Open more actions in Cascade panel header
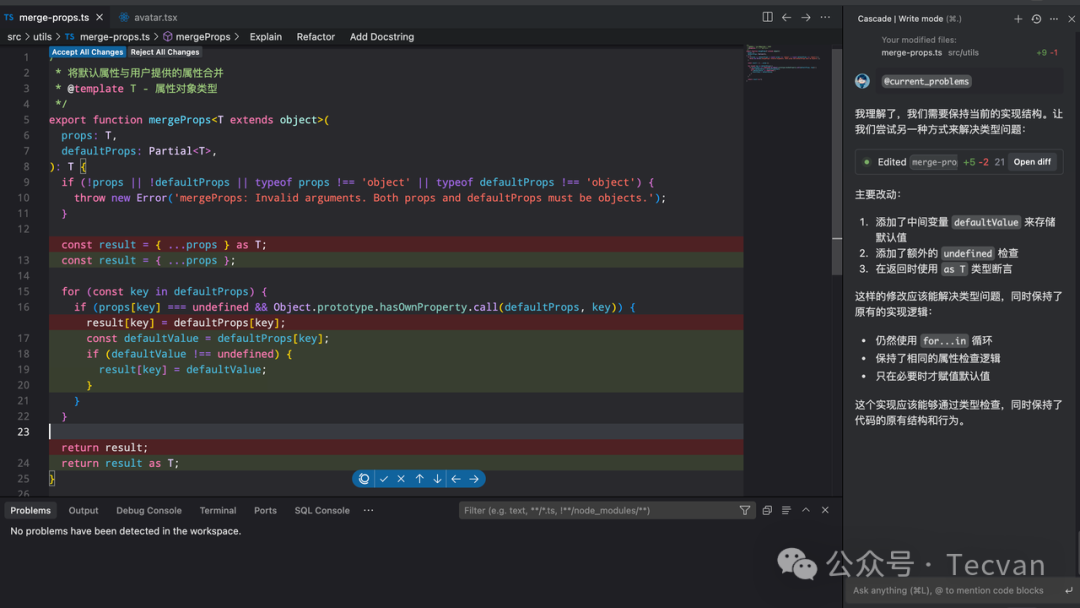Image resolution: width=1080 pixels, height=608 pixels. pos(1054,19)
